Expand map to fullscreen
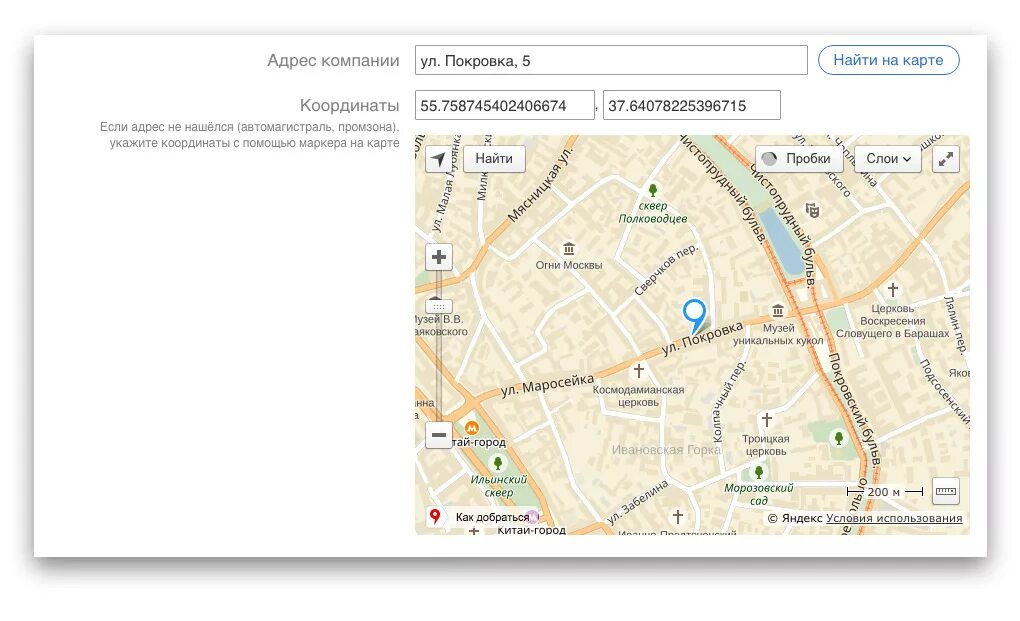 click(946, 159)
